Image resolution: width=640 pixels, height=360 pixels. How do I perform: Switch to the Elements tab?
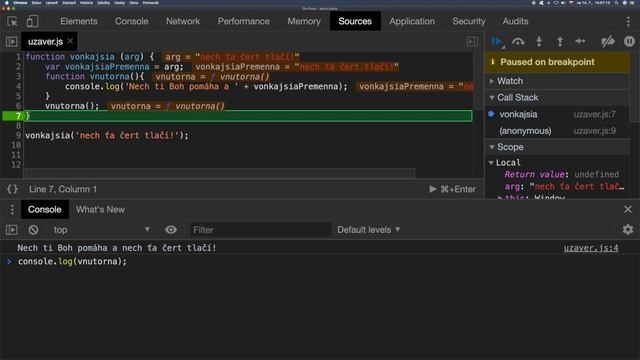coord(79,21)
